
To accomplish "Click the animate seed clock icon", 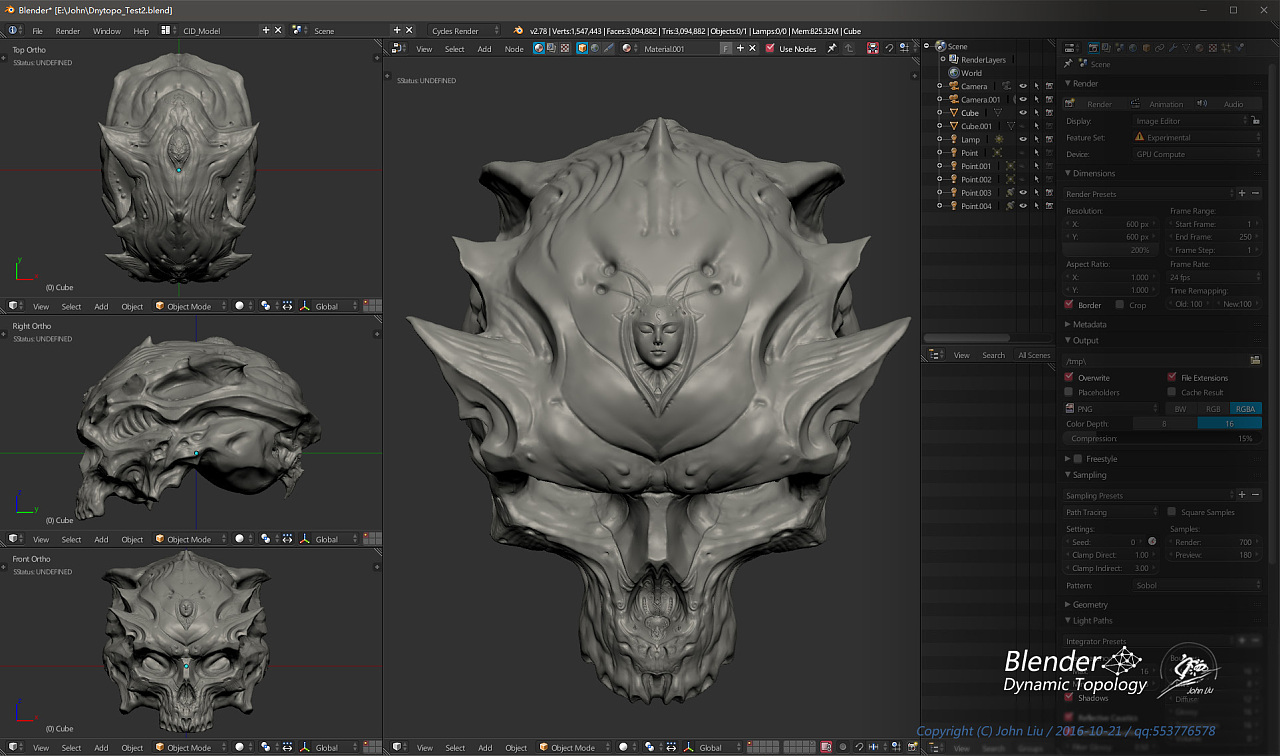I will [x=1151, y=542].
